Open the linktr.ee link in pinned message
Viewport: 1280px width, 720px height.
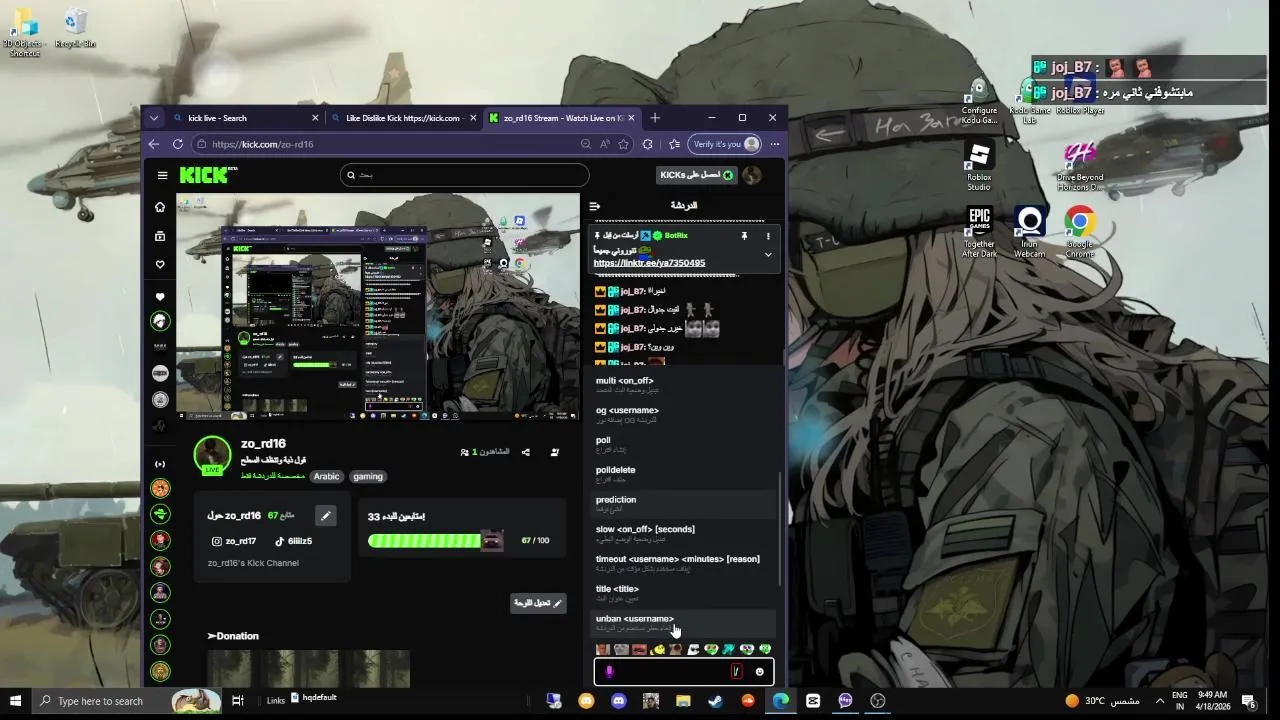click(649, 263)
